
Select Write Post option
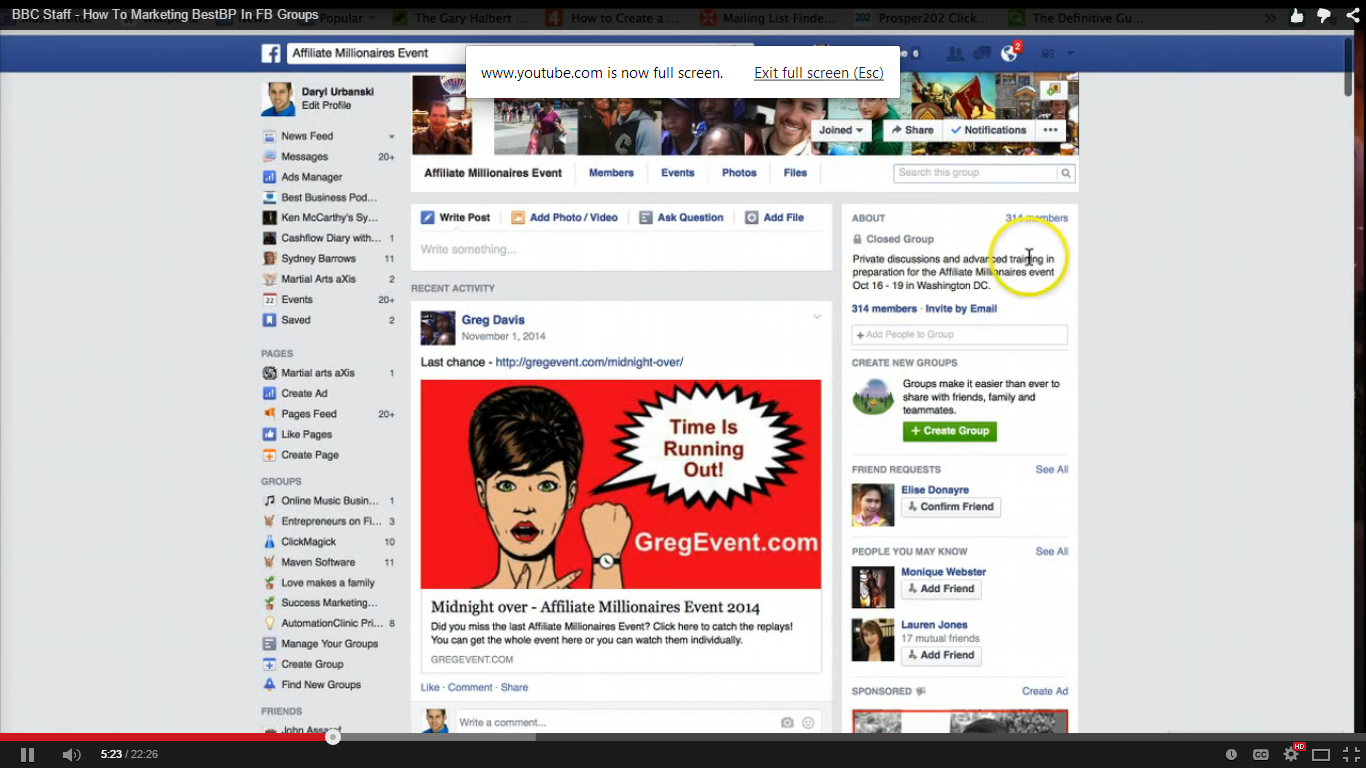pos(456,217)
